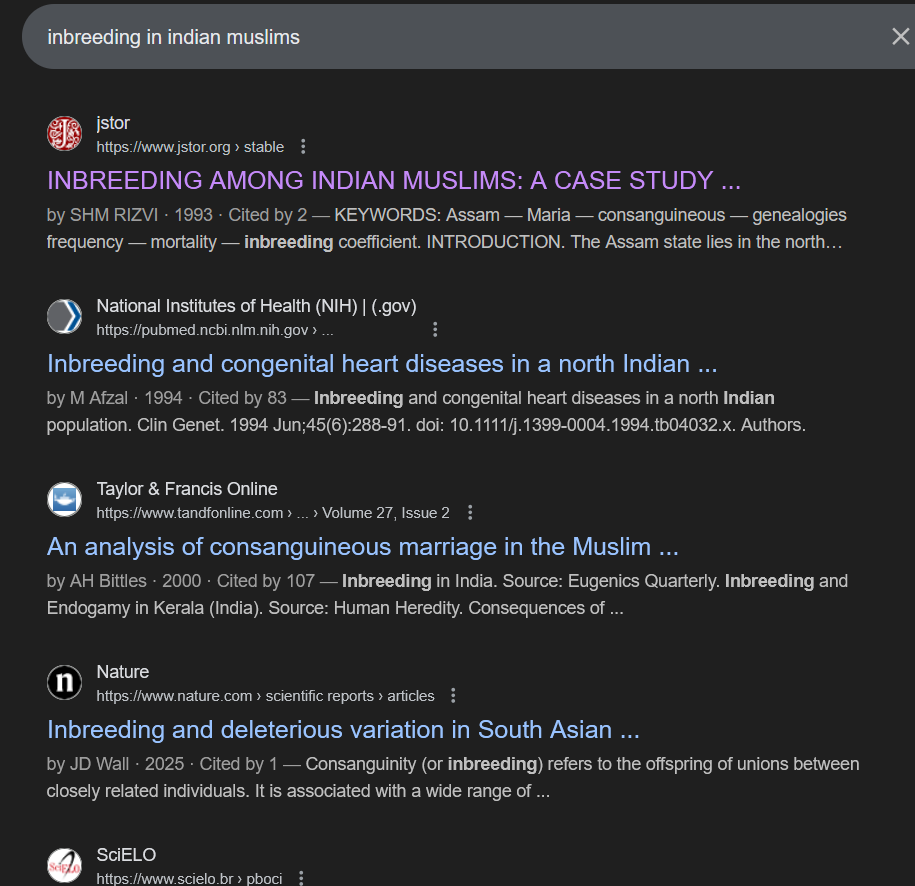
Task: Click the Taylor & Francis favicon
Action: (x=64, y=500)
